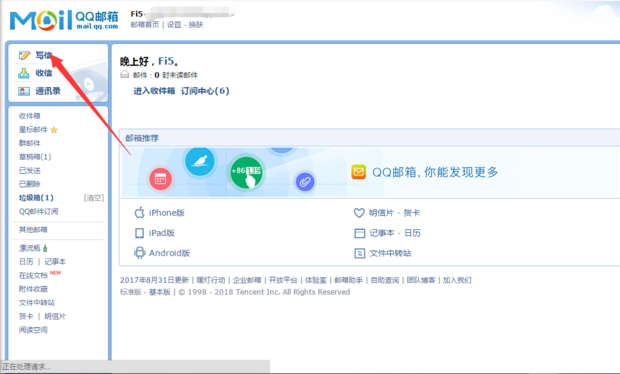Open 贺卡 in sidebar
This screenshot has width=620, height=374.
pos(26,316)
